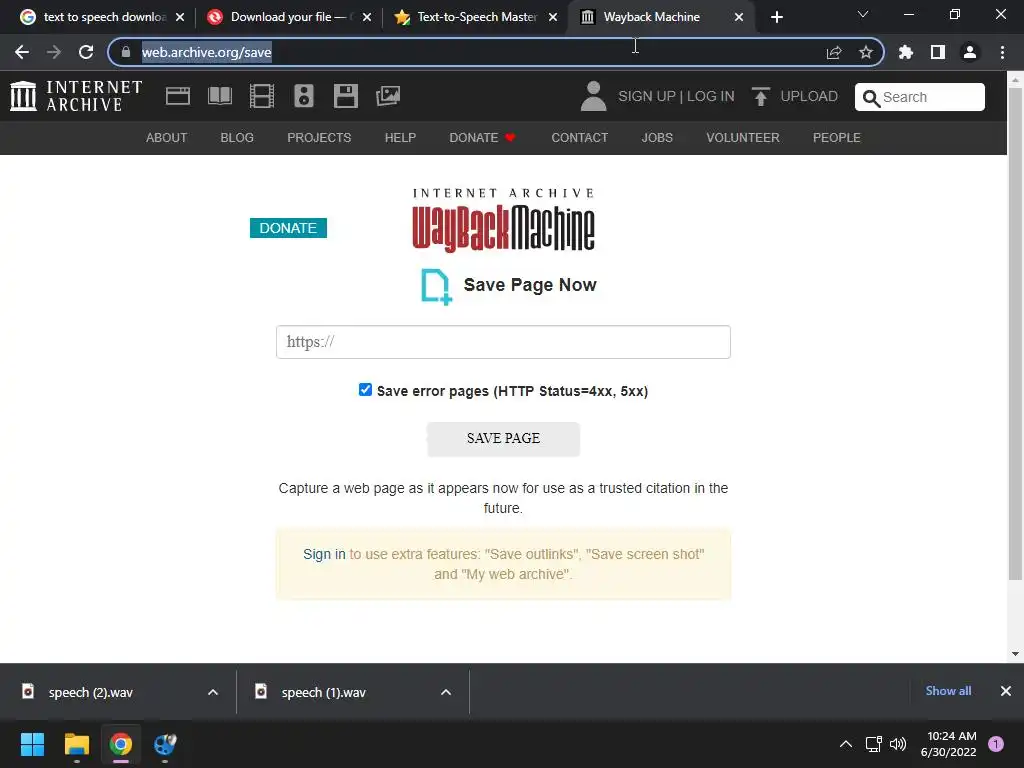The height and width of the screenshot is (768, 1024).
Task: Open the ABOUT menu item
Action: (x=167, y=138)
